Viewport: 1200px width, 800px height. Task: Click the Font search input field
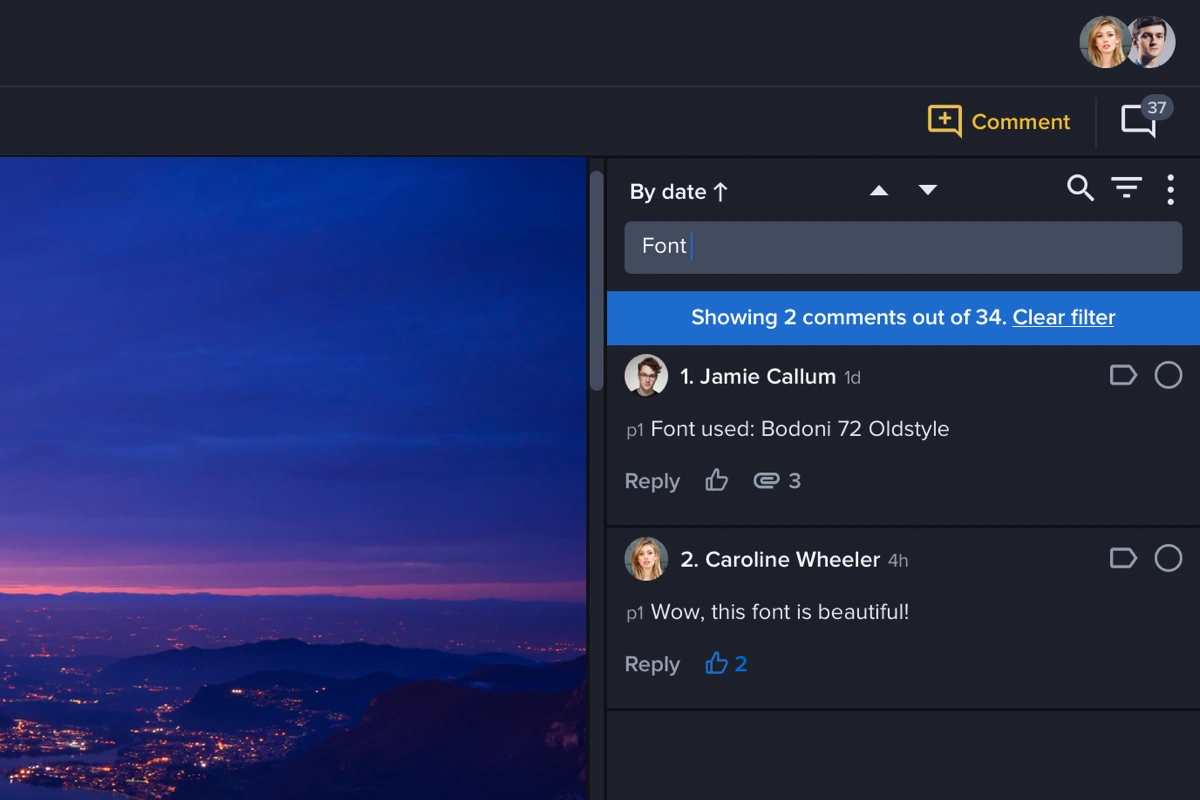(902, 247)
